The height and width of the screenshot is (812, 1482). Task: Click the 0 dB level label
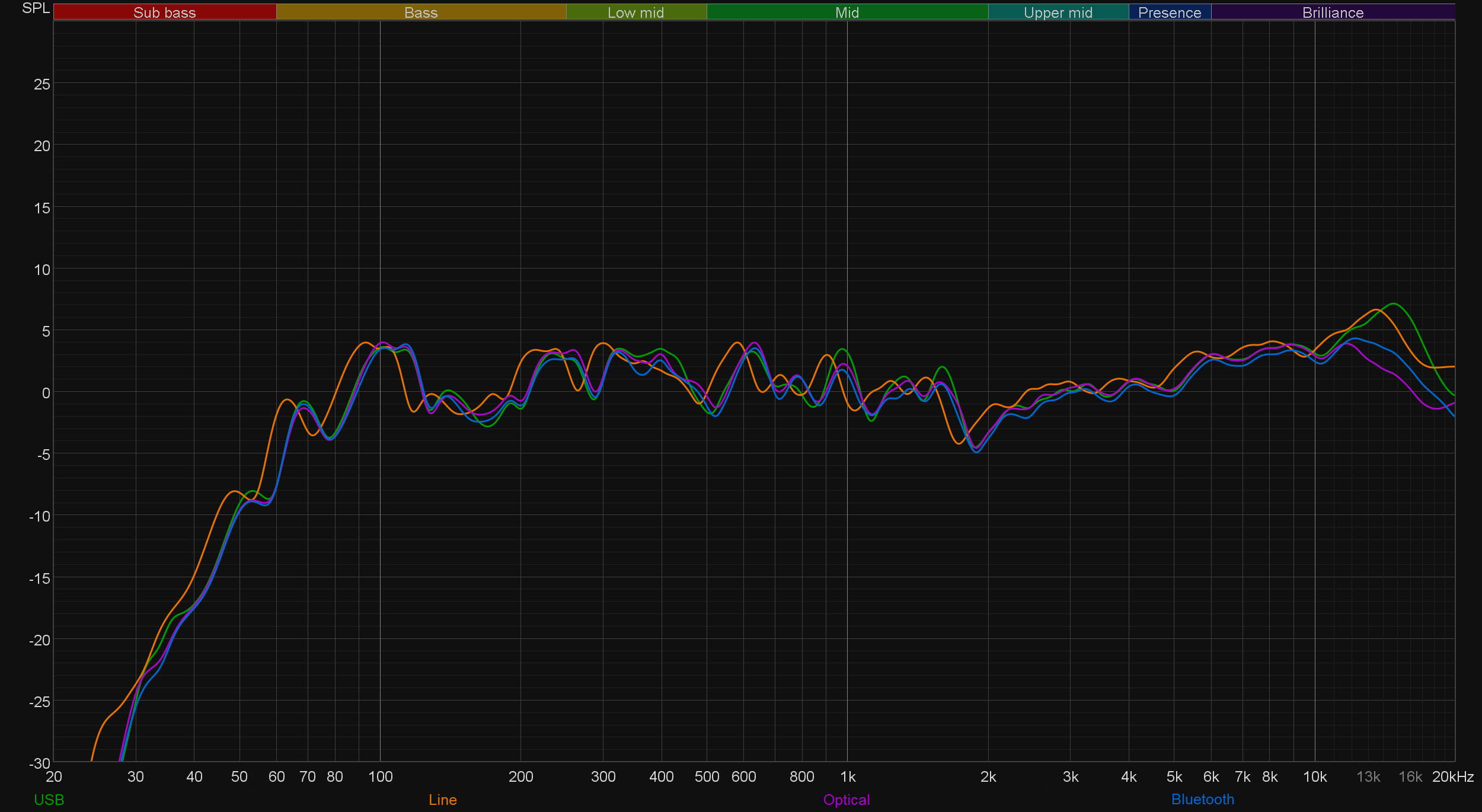click(x=46, y=392)
